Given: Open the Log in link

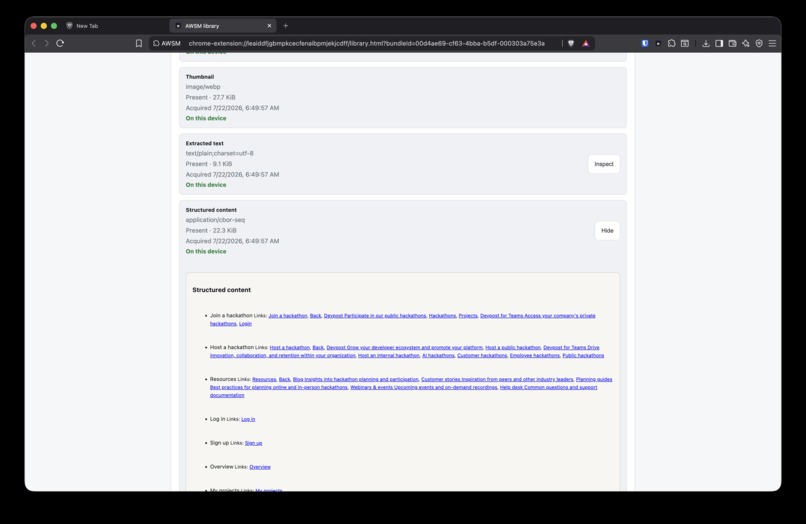Looking at the screenshot, I should [x=248, y=419].
